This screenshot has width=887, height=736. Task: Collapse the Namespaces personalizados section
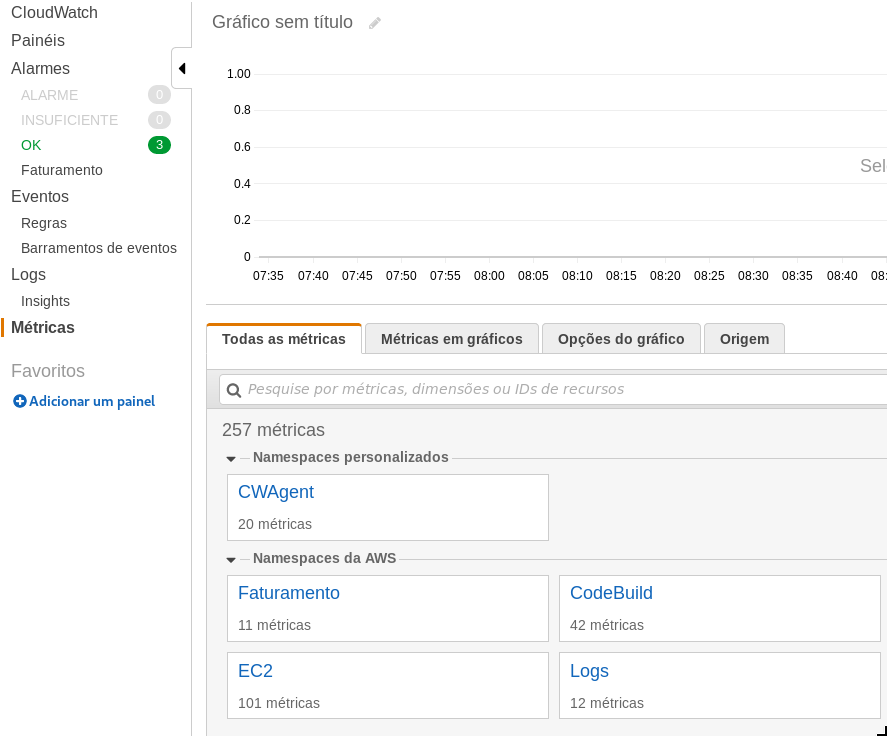coord(231,458)
